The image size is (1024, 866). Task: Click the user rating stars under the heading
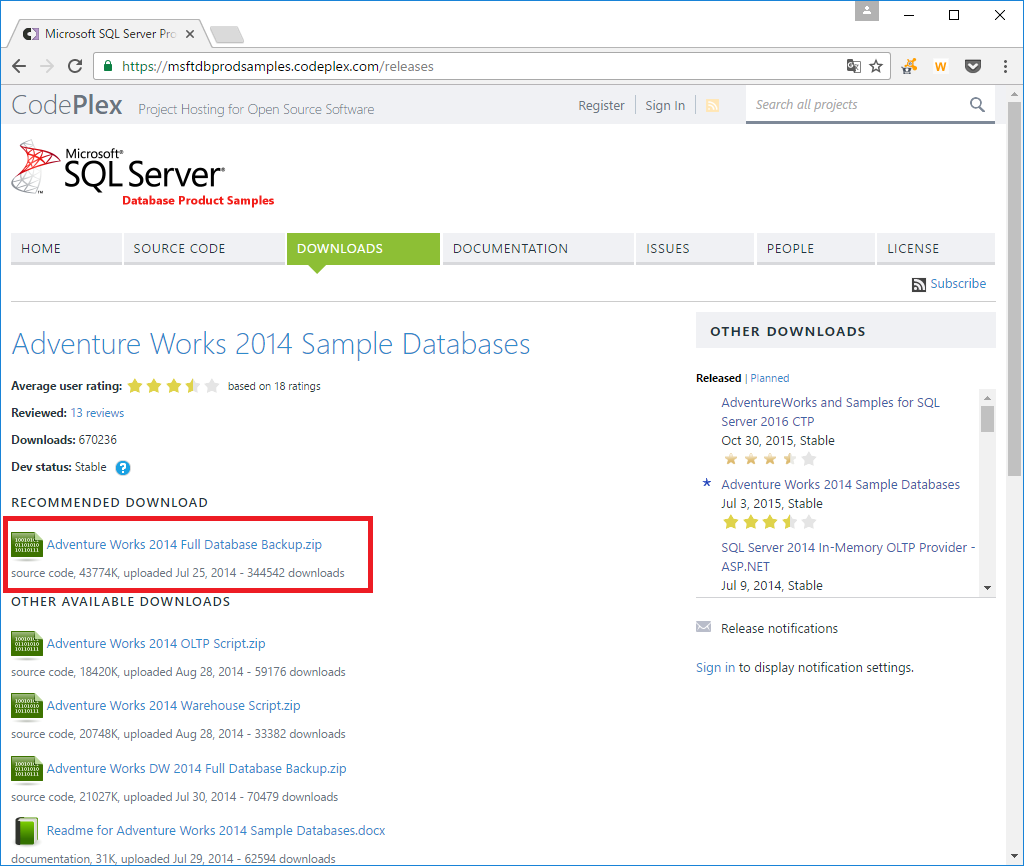pos(173,386)
